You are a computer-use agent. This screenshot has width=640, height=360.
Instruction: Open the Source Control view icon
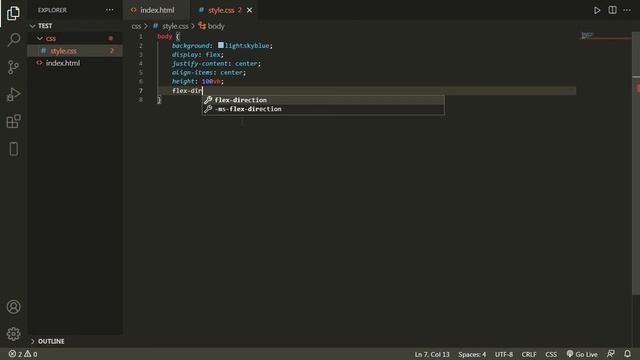click(x=13, y=67)
